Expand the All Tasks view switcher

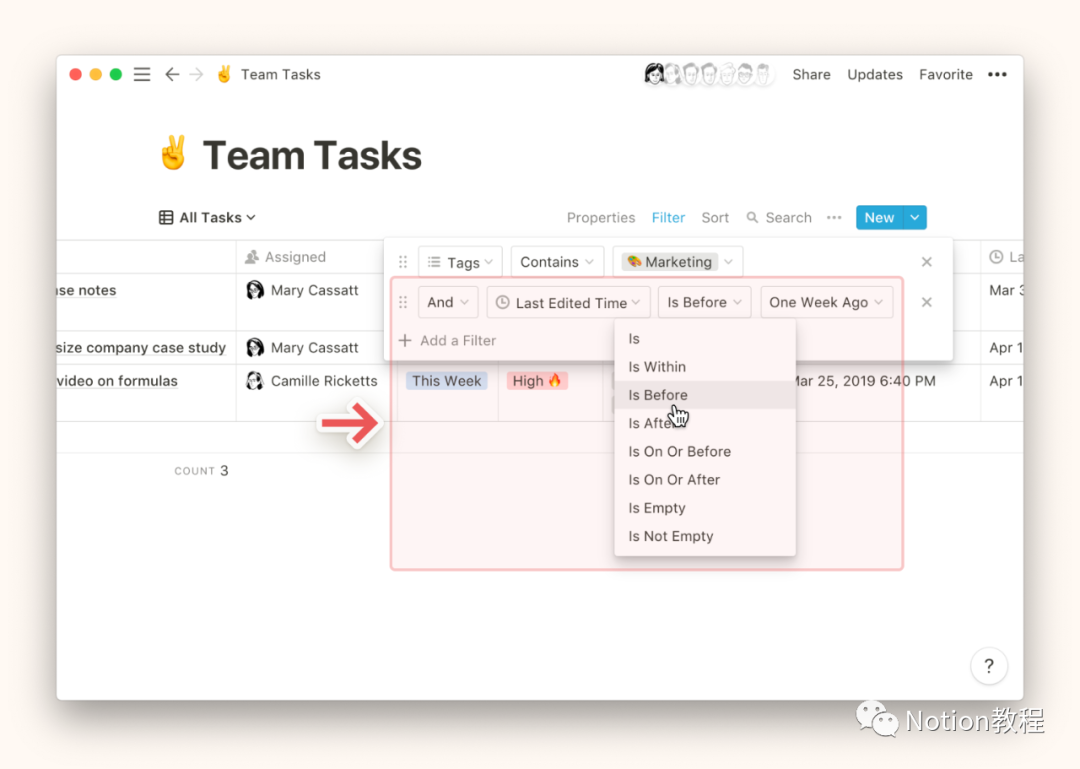(208, 218)
